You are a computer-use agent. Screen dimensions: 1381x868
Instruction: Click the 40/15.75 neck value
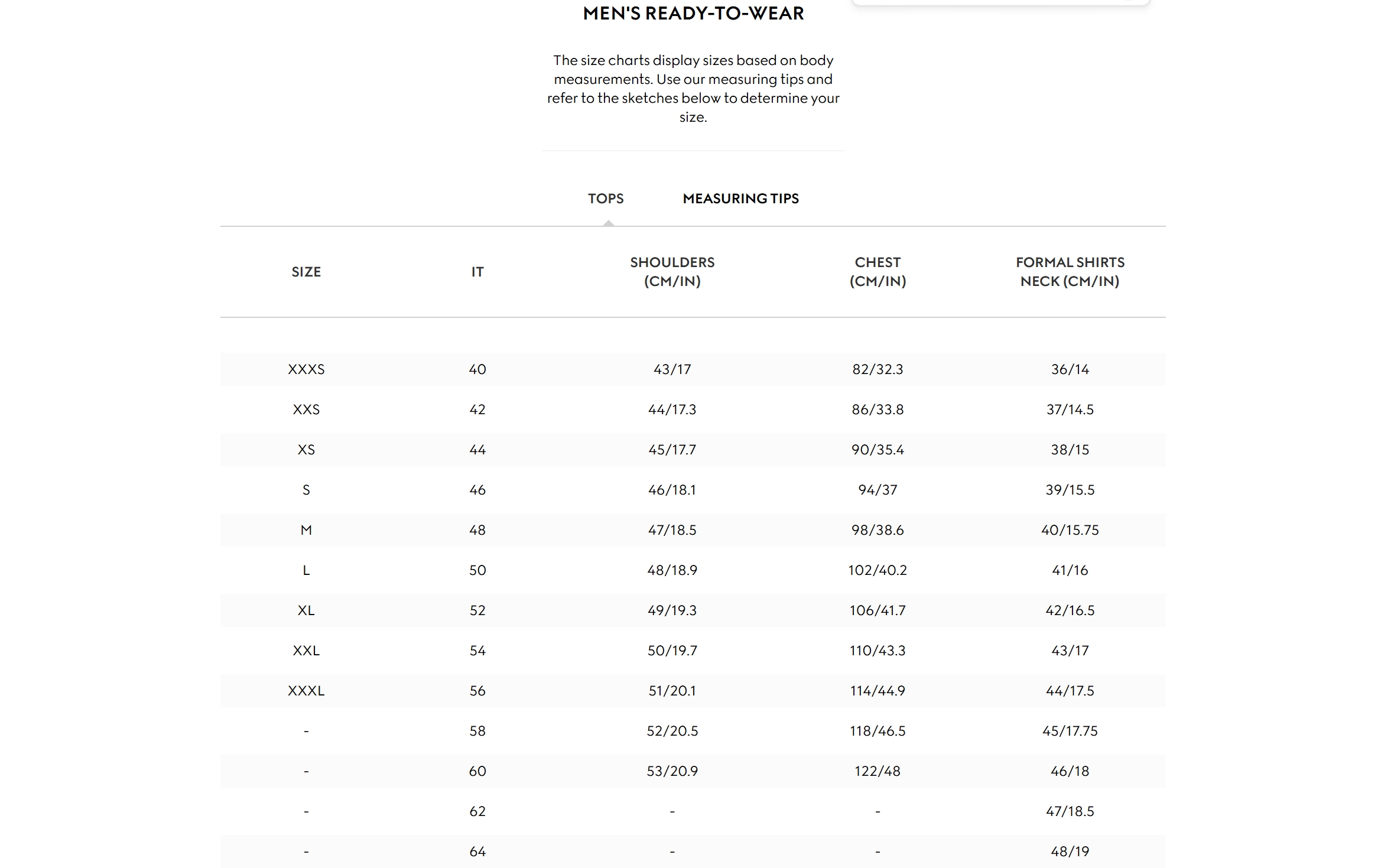click(x=1070, y=530)
